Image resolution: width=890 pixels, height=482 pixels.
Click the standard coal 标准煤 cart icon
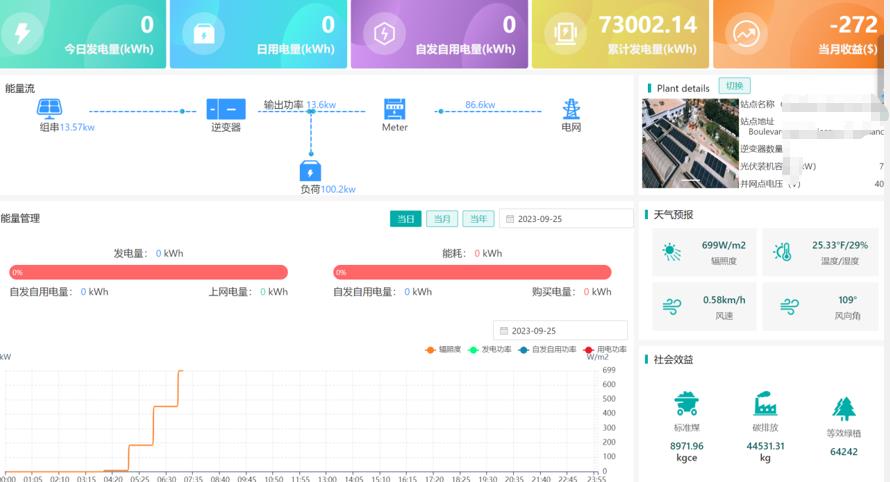pos(686,404)
